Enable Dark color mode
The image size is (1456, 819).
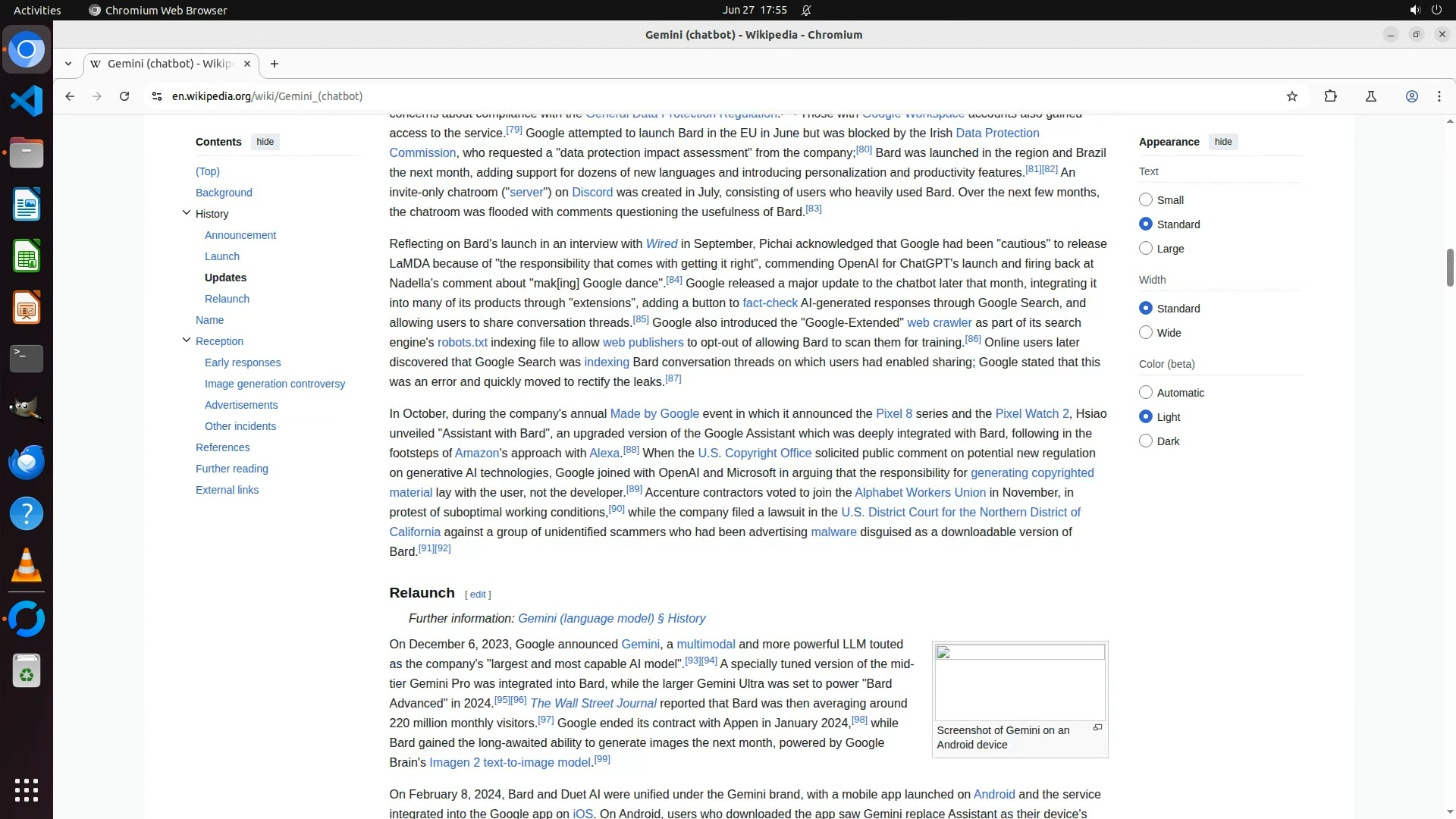[1146, 441]
